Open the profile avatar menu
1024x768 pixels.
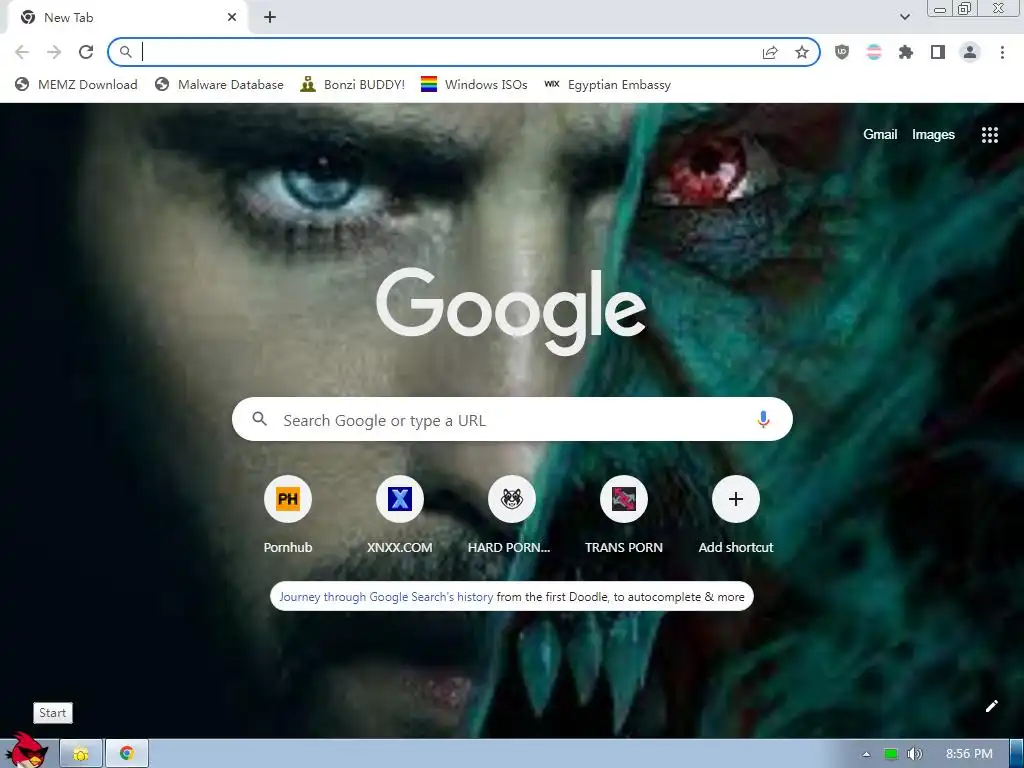click(x=970, y=52)
